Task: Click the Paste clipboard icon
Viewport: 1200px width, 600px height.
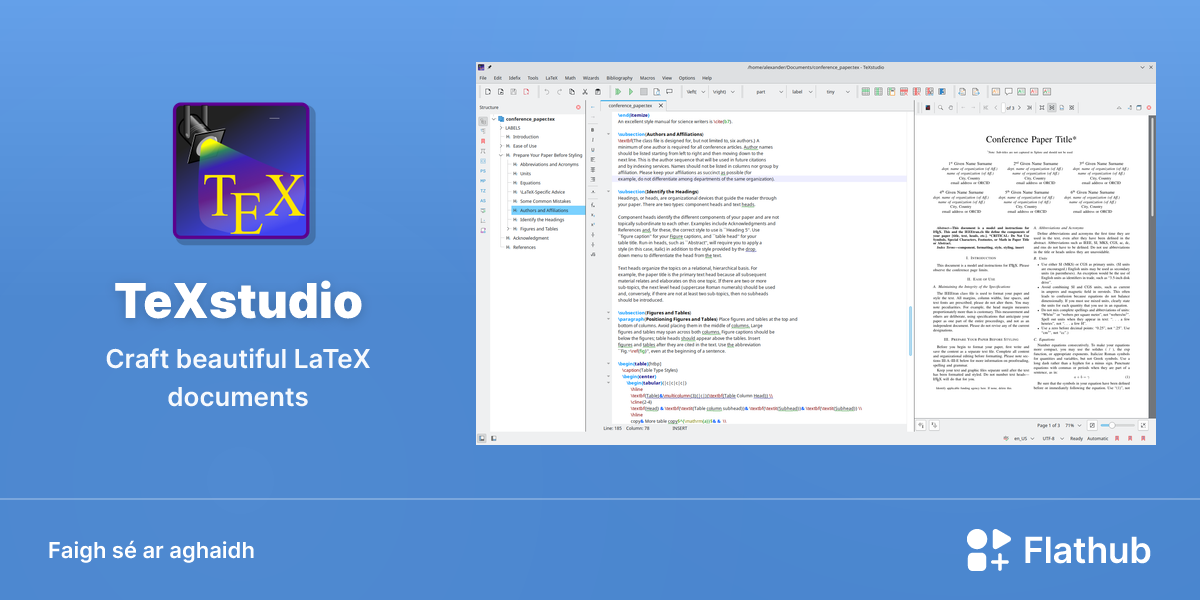Action: 597,92
